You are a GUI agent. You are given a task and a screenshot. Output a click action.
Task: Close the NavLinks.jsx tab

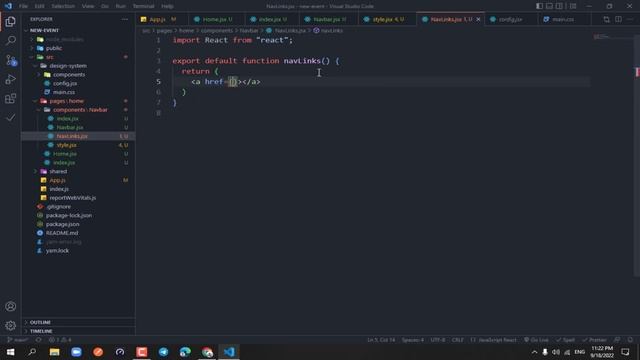(x=478, y=19)
